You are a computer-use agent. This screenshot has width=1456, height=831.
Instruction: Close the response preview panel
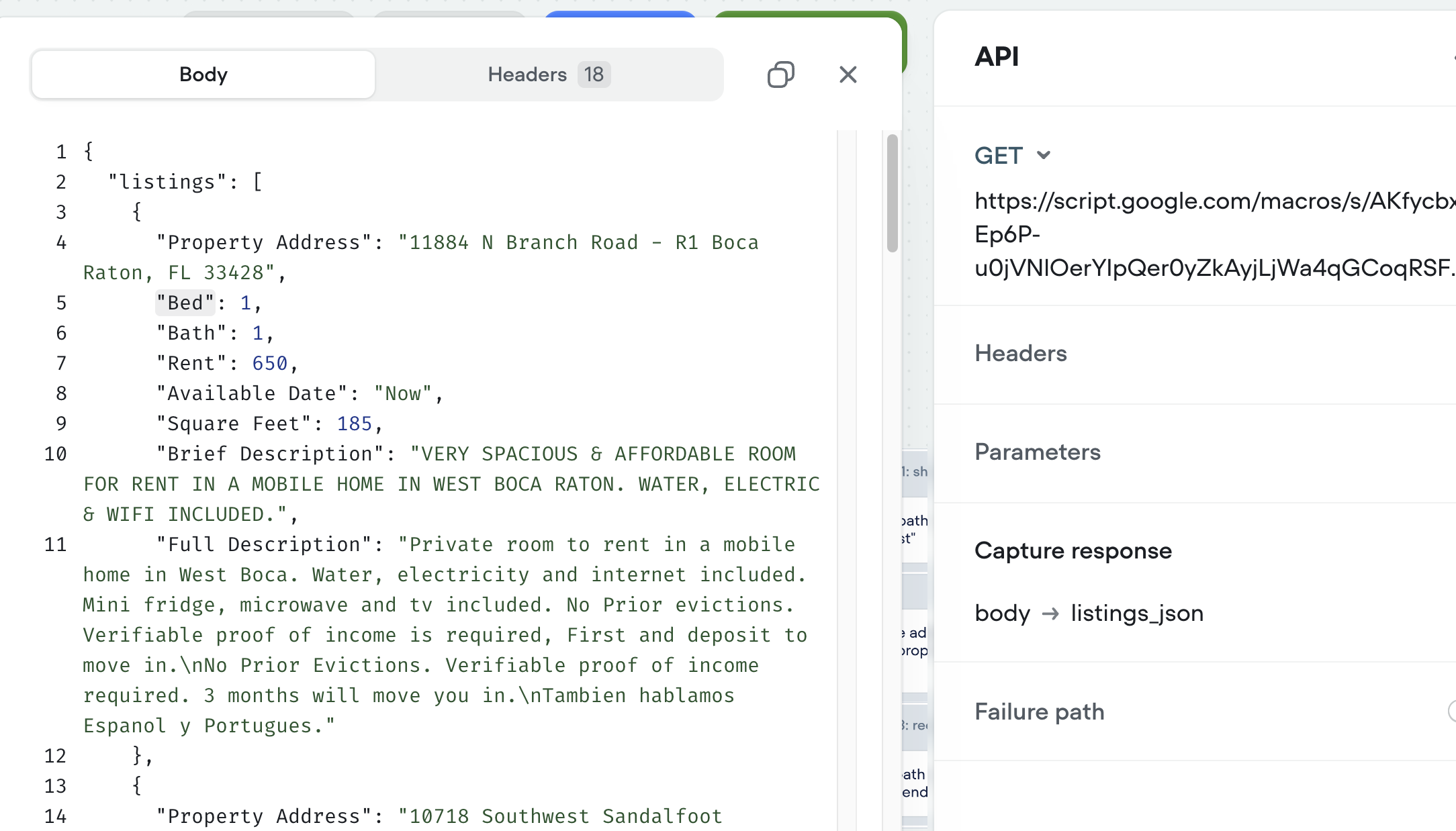[x=848, y=75]
